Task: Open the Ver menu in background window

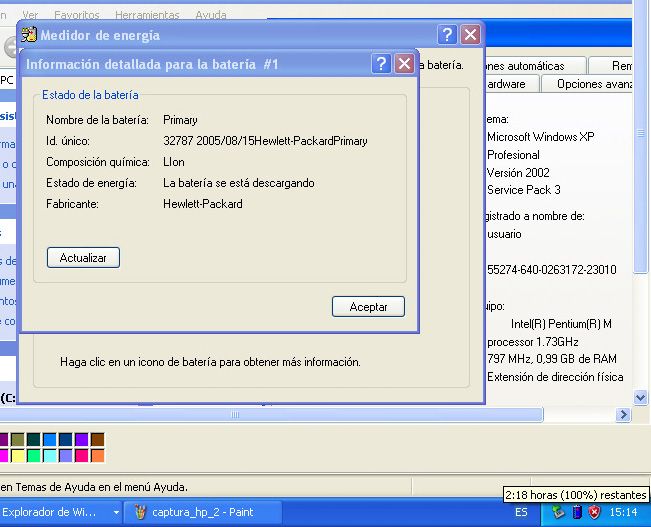Action: point(30,15)
